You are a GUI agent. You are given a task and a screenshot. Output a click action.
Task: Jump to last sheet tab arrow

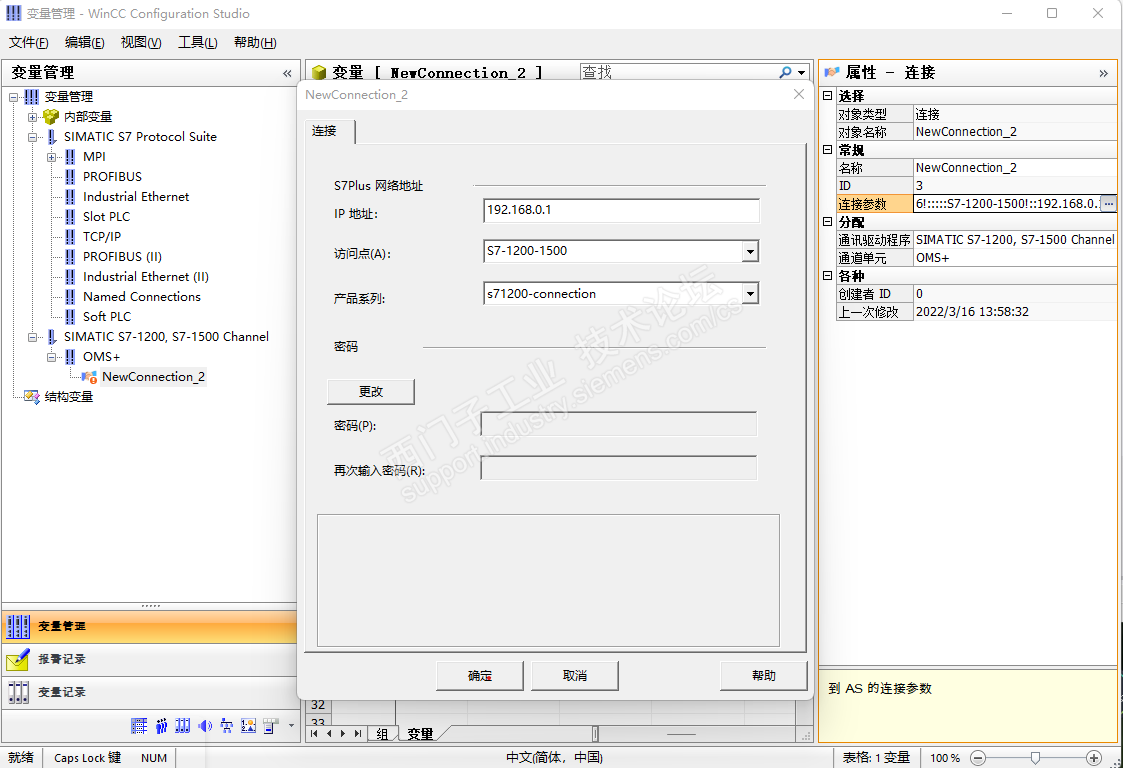pyautogui.click(x=357, y=734)
